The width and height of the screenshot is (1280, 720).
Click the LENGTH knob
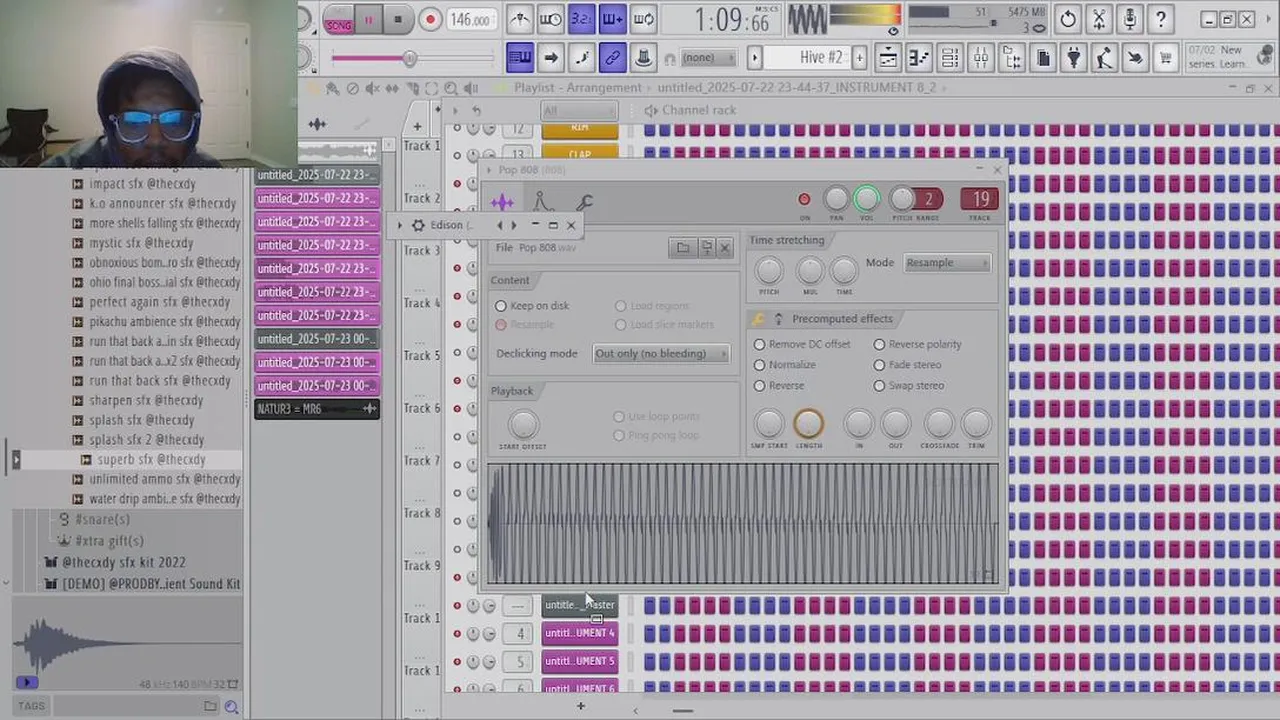[808, 424]
